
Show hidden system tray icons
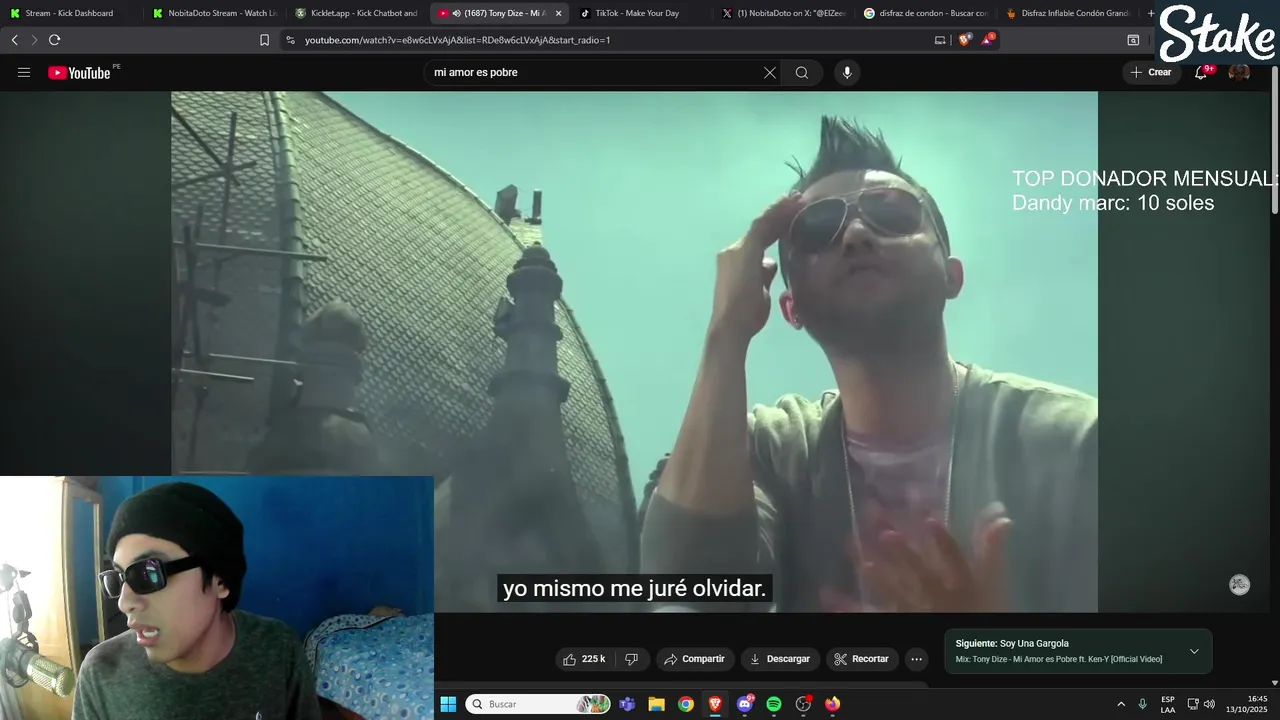[1121, 704]
